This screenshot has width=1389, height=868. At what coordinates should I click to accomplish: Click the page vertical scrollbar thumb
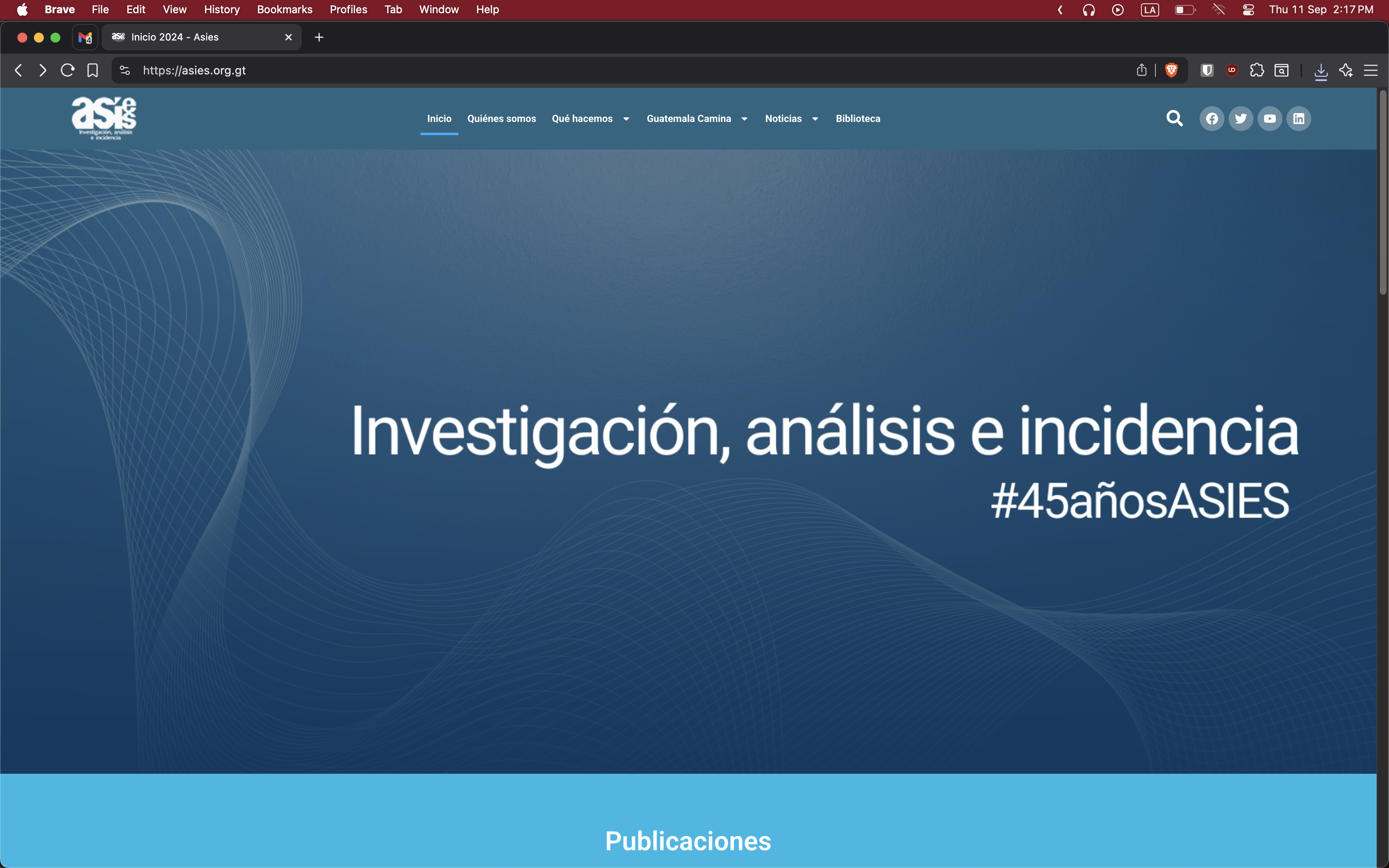(x=1383, y=192)
